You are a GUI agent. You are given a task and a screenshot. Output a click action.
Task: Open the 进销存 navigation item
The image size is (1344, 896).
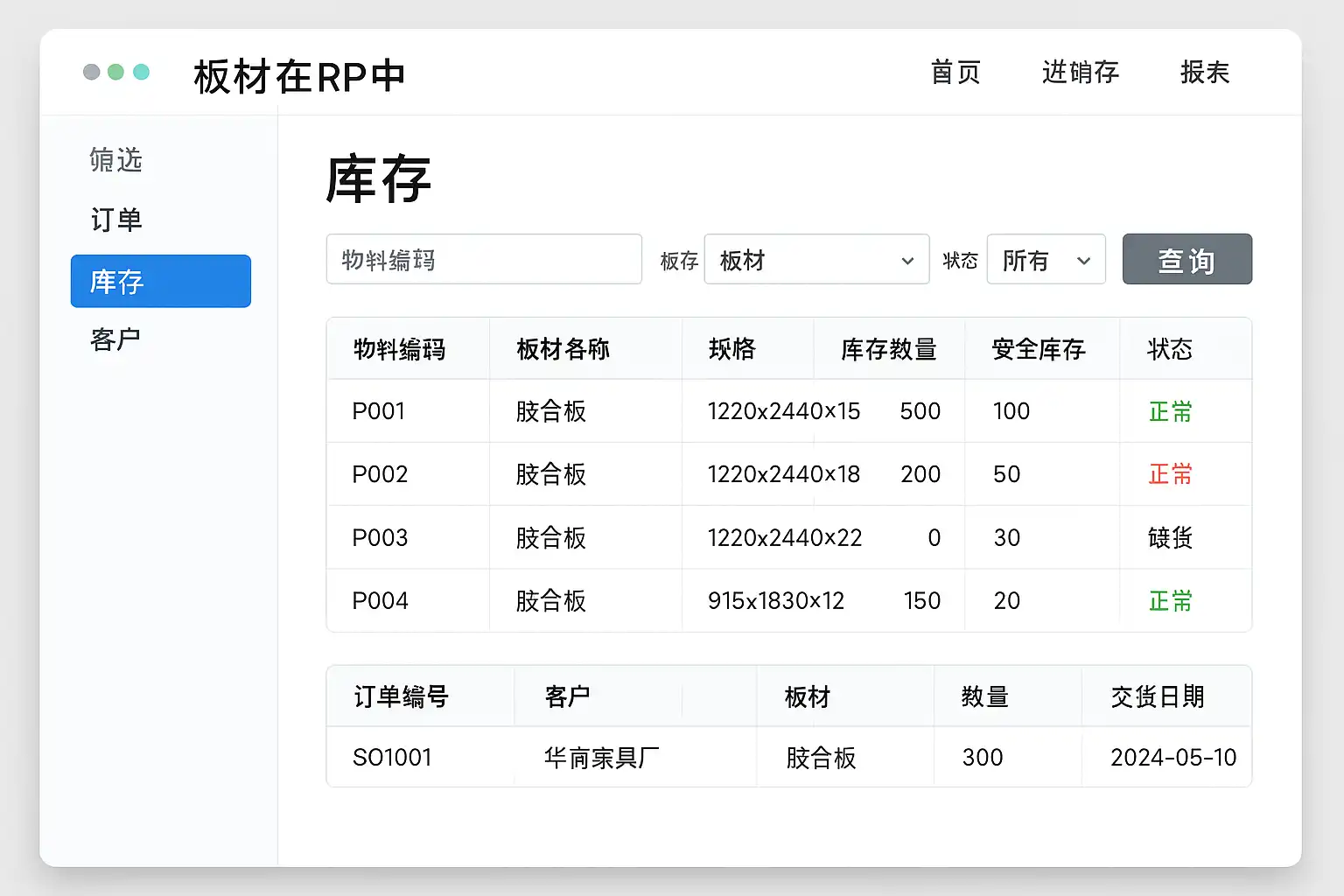(x=1081, y=73)
